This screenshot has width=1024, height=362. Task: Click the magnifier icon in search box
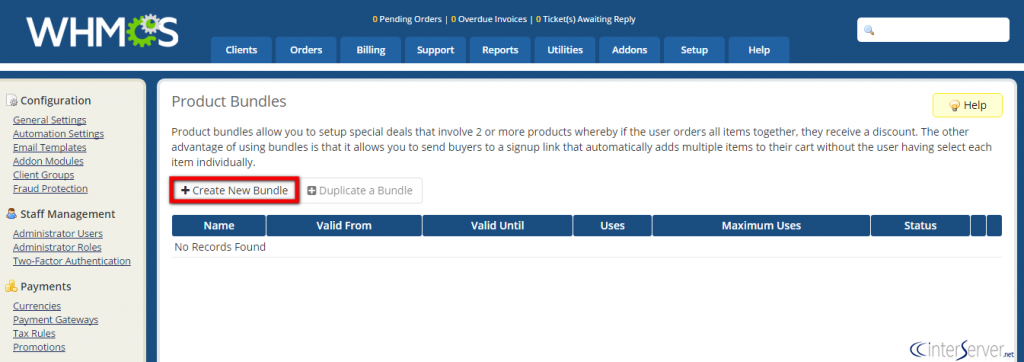click(x=869, y=30)
